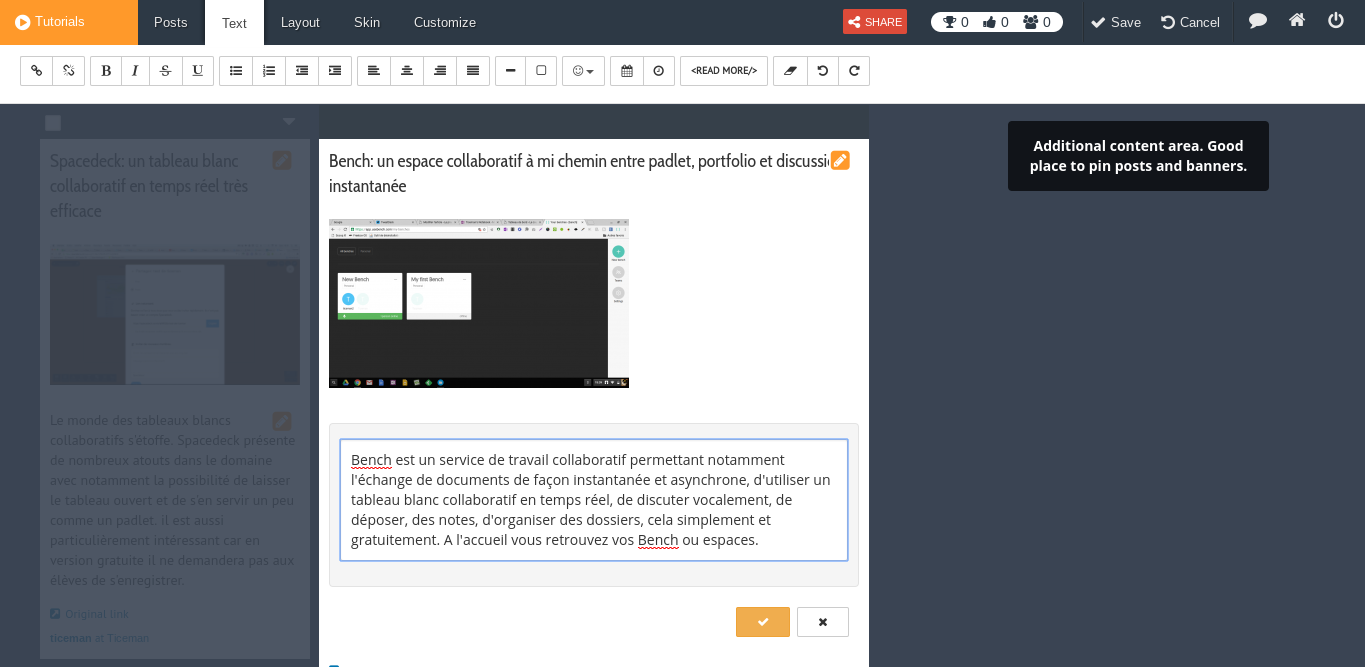Expand the dropdown arrow above Spacedeck post
The width and height of the screenshot is (1365, 667).
(x=289, y=122)
